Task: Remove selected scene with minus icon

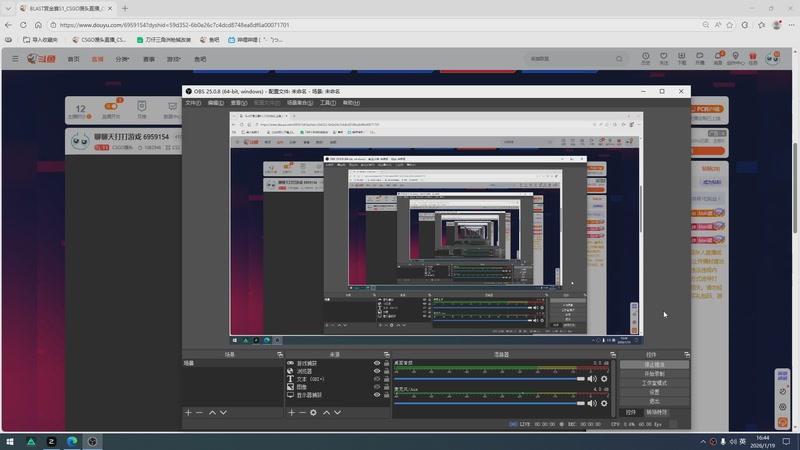Action: [x=199, y=412]
